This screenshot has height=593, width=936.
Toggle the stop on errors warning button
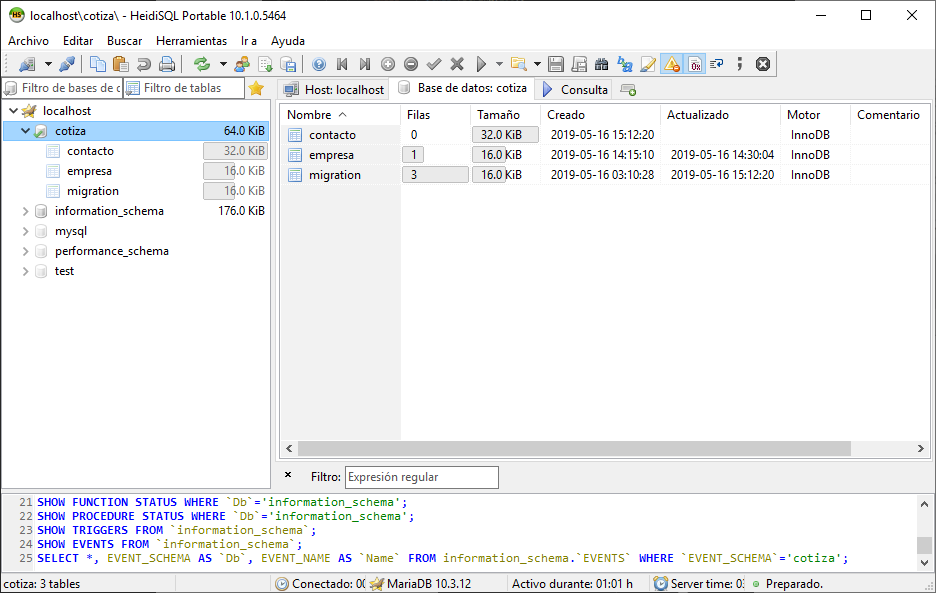point(672,64)
